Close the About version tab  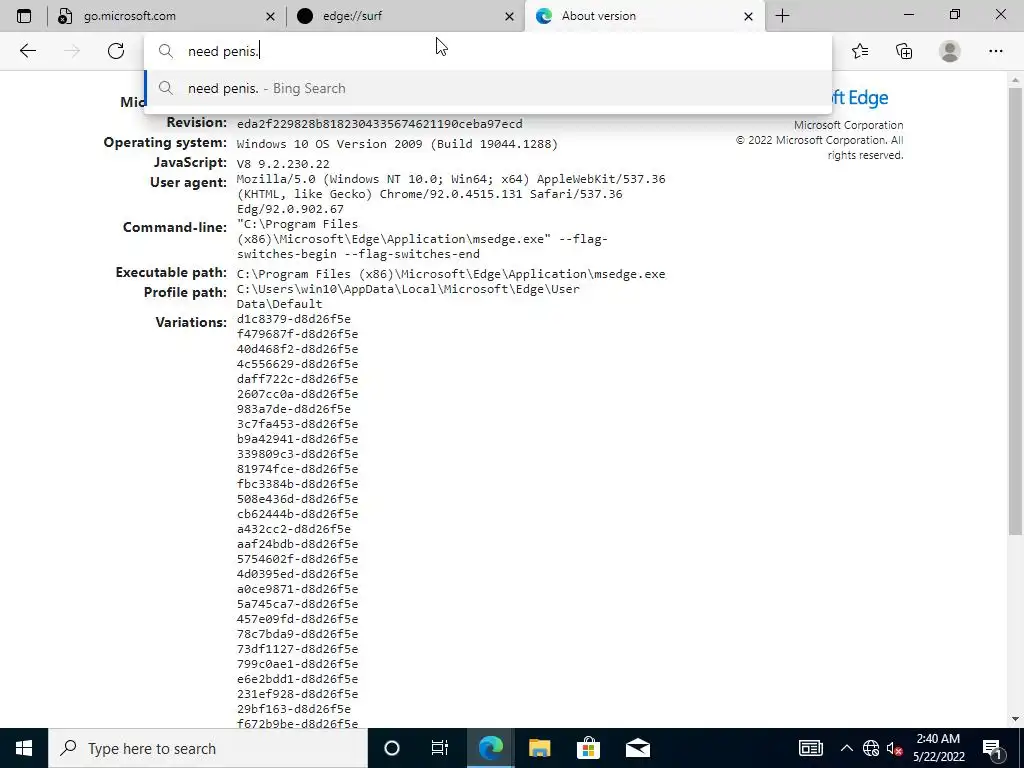point(748,16)
